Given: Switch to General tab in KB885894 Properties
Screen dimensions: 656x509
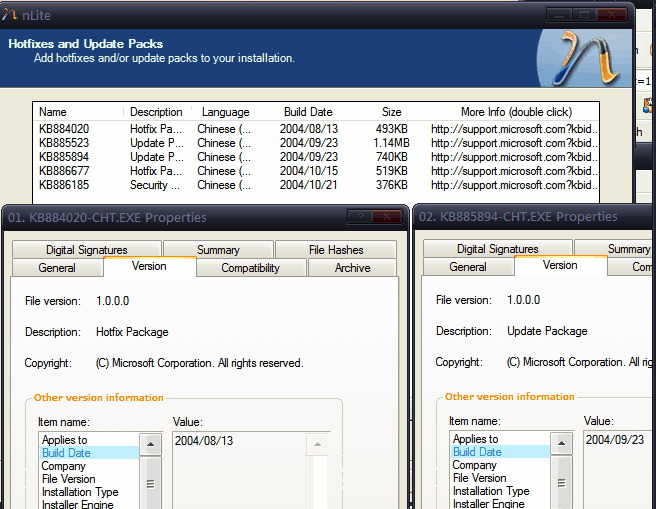Looking at the screenshot, I should pos(468,267).
